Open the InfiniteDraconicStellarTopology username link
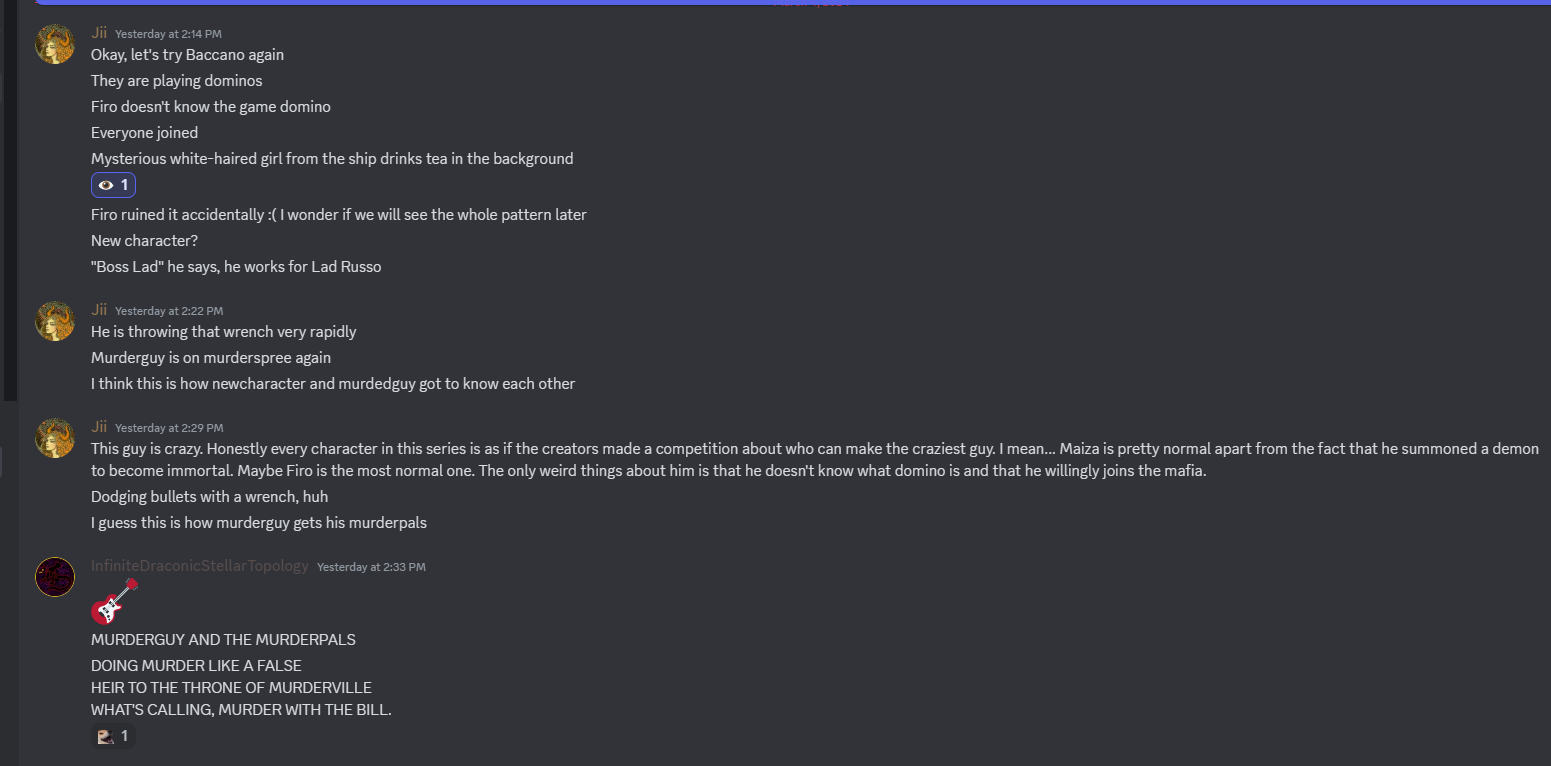The height and width of the screenshot is (766, 1551). pyautogui.click(x=200, y=566)
